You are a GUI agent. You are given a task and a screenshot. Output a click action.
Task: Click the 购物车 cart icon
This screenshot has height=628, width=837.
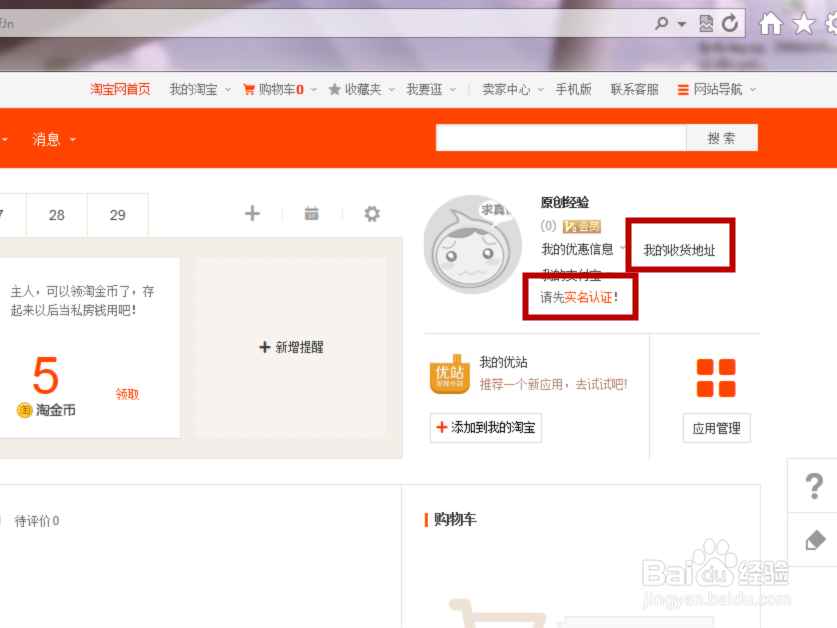click(x=249, y=89)
